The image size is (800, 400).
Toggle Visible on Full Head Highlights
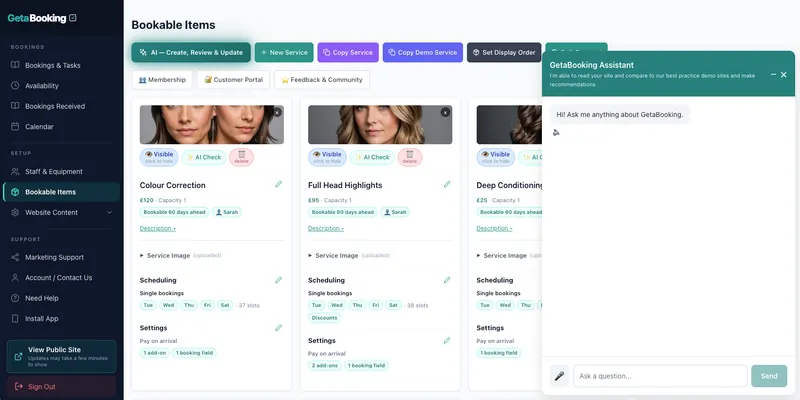point(327,157)
